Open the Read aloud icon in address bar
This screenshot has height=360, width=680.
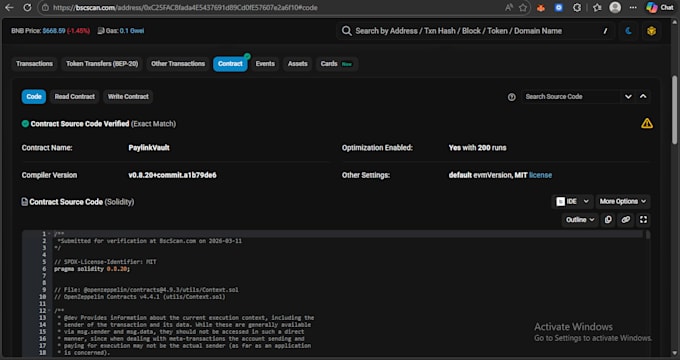509,7
